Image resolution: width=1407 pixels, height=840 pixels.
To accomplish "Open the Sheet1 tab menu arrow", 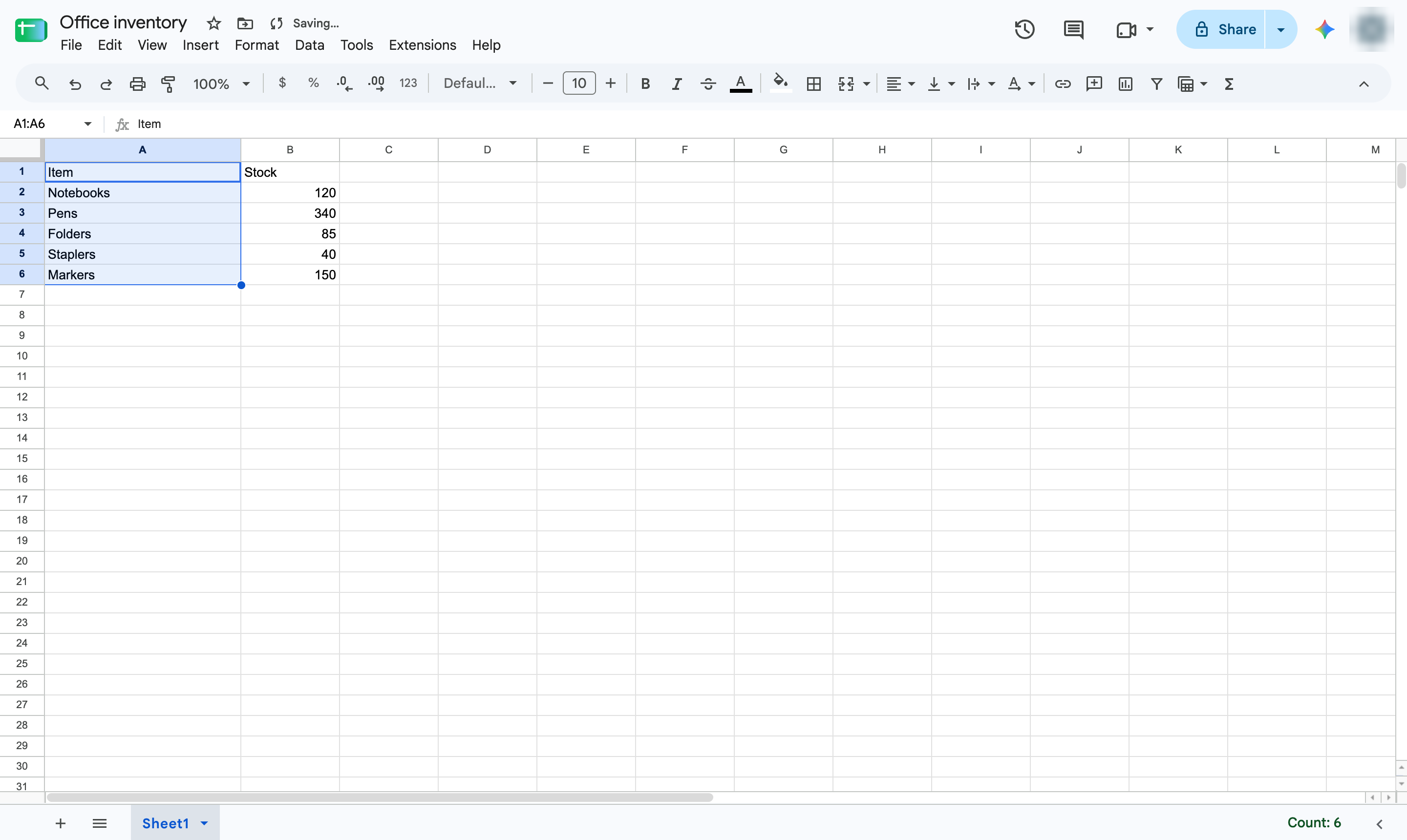I will pos(204,823).
